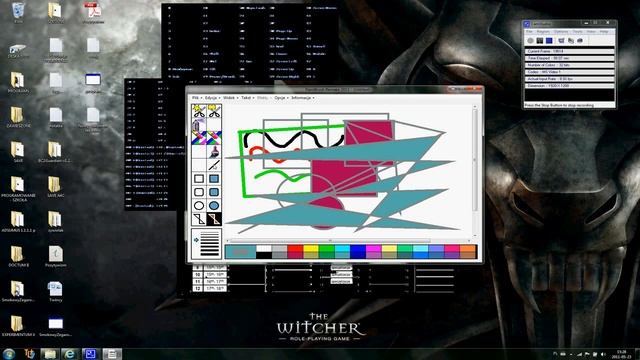Select the right scissors cut tool
Screen dimensions: 640x360
(214, 111)
